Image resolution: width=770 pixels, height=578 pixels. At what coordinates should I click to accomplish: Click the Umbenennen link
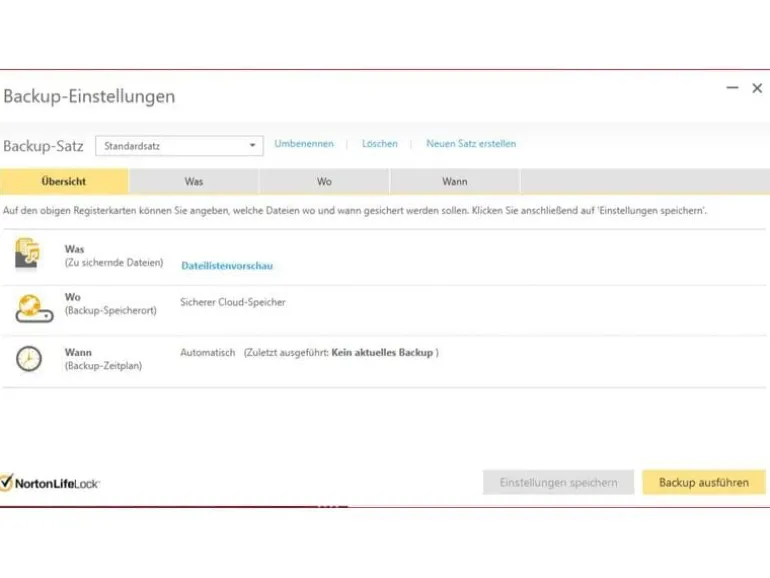[304, 144]
